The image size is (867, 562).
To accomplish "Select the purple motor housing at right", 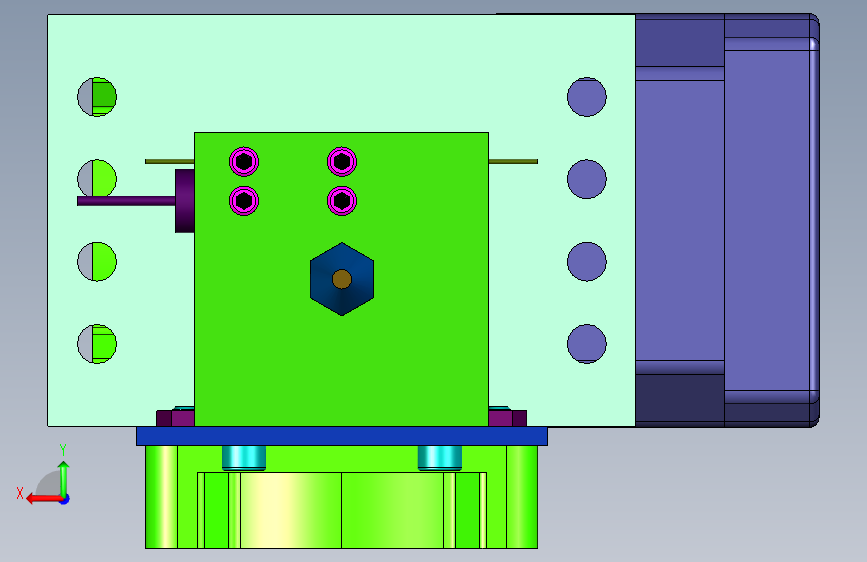I will (727, 220).
